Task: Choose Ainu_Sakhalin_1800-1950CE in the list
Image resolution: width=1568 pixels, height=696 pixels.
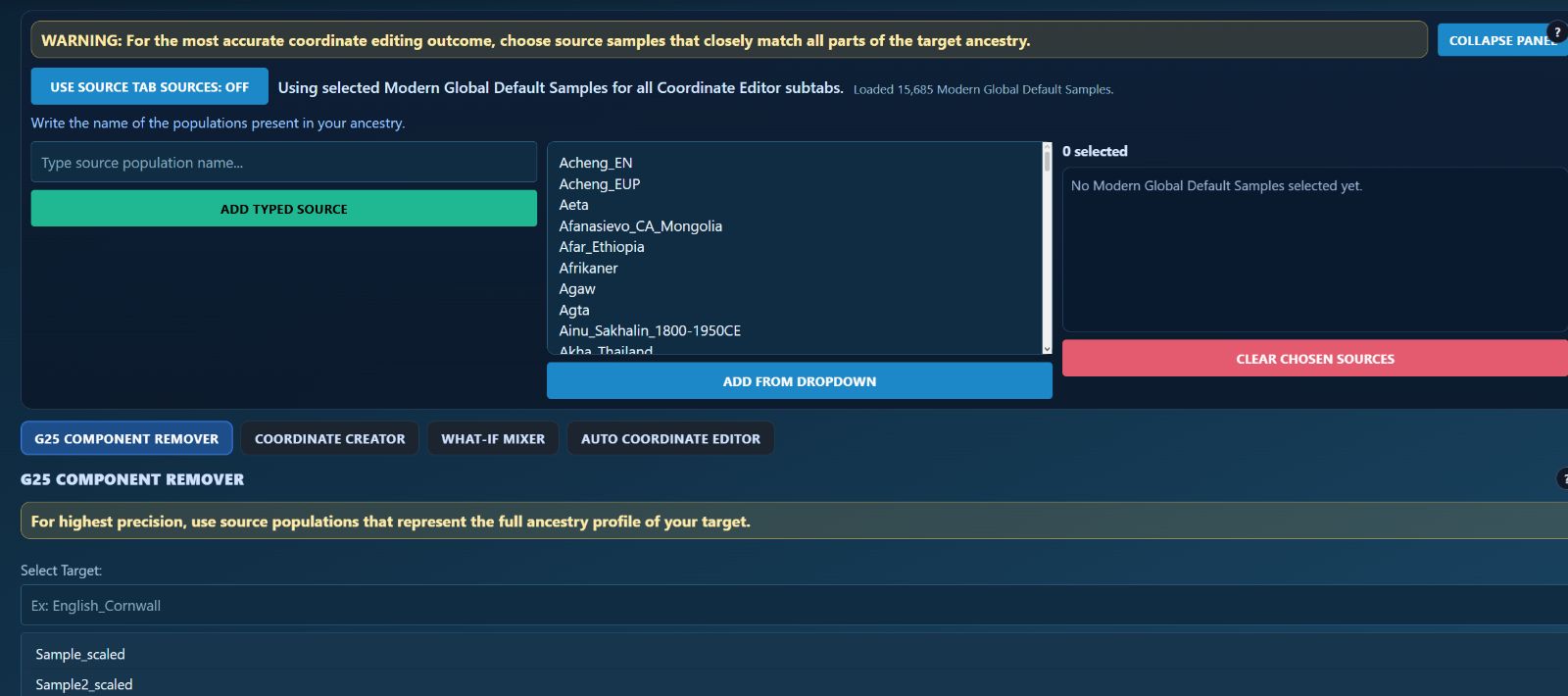Action: (650, 331)
